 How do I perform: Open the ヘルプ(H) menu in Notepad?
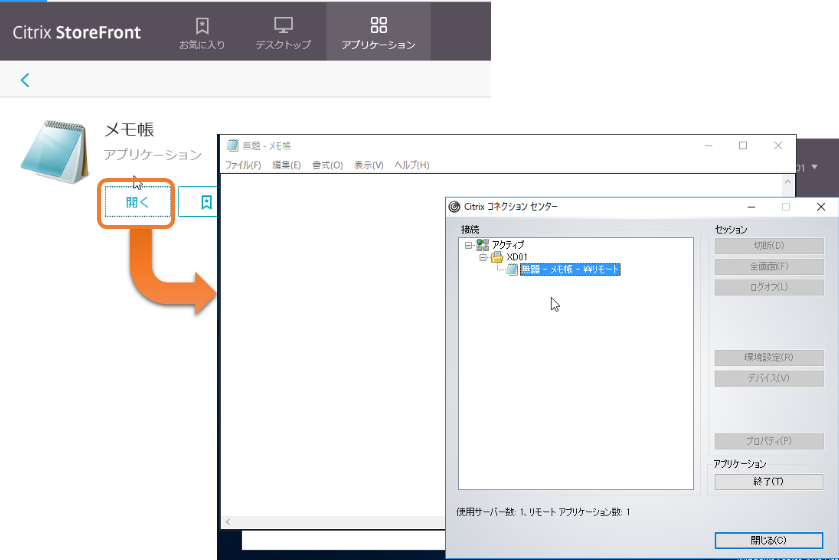[x=412, y=165]
